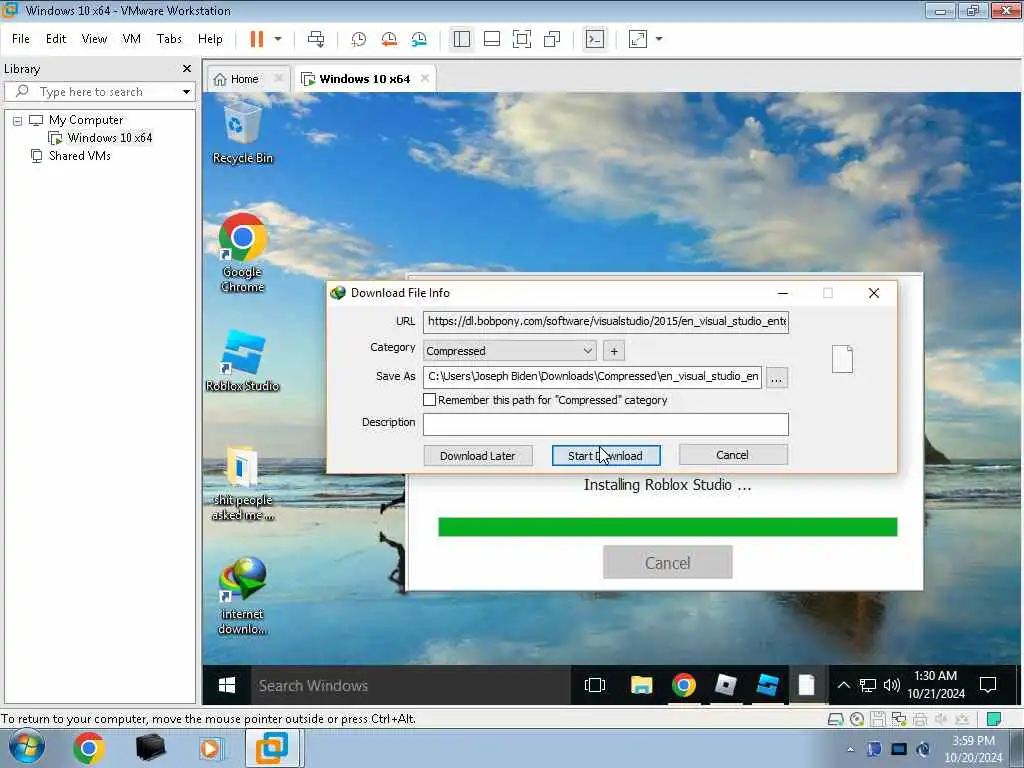Open the Edit menu

point(56,39)
